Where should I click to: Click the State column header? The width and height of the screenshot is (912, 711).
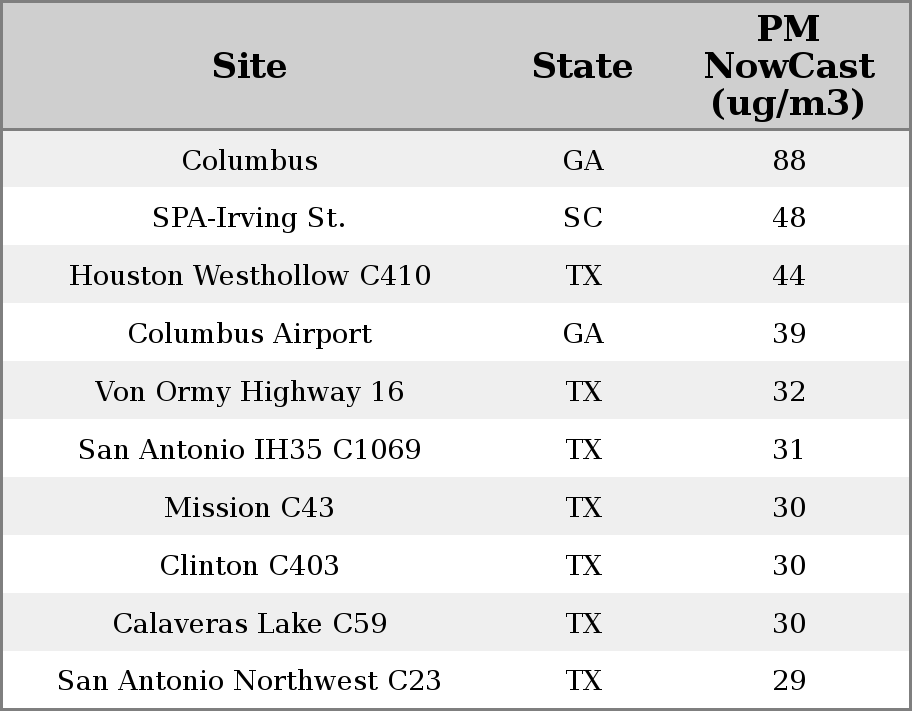[582, 66]
